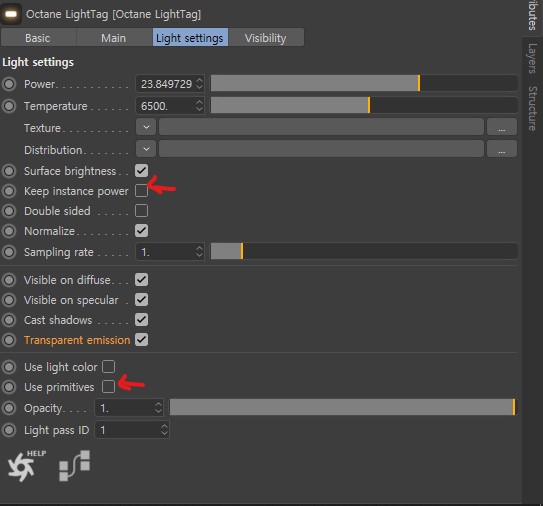
Task: Click the Power value field 23.849729
Action: [170, 84]
